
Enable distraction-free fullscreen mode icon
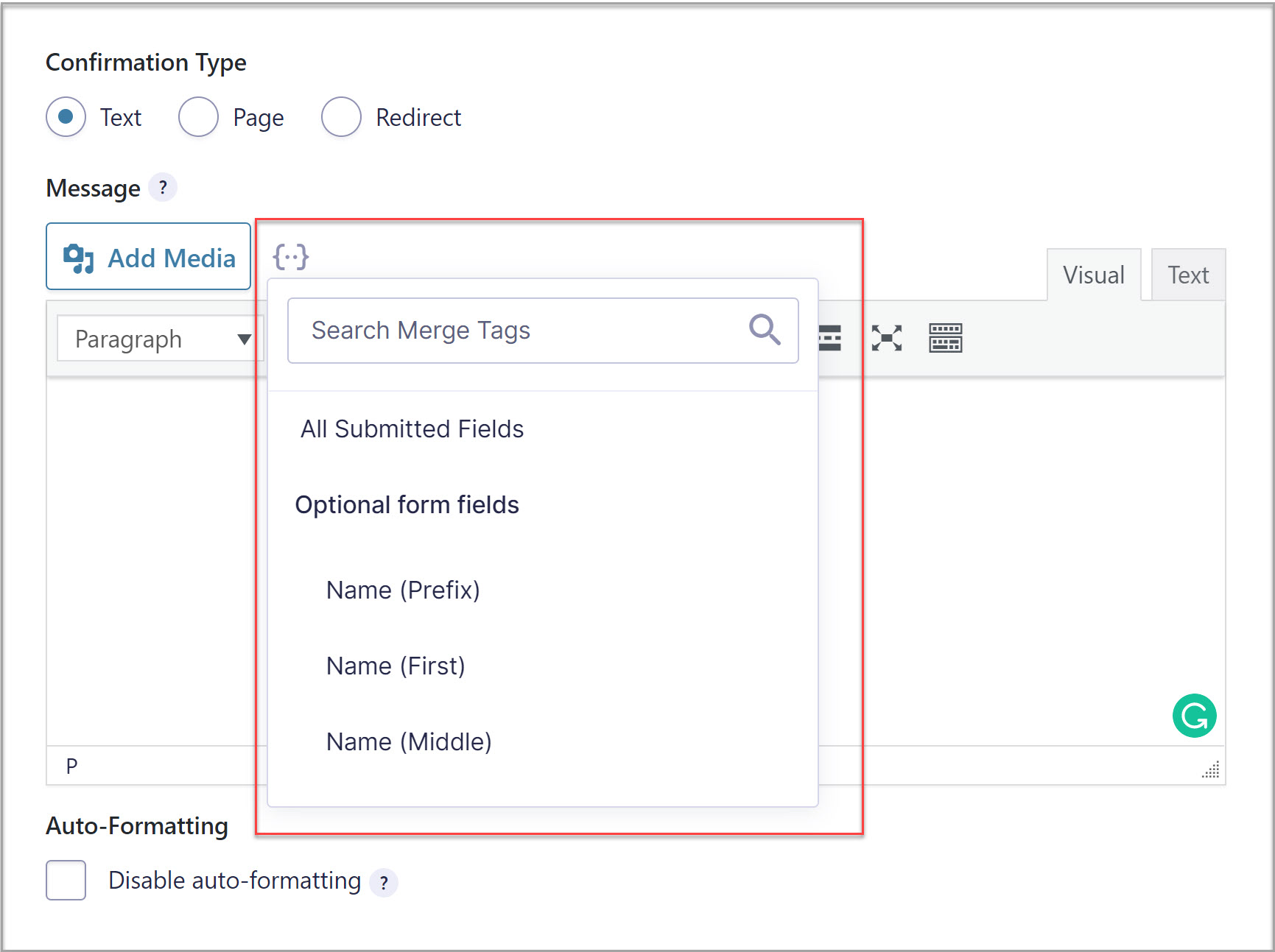point(887,338)
